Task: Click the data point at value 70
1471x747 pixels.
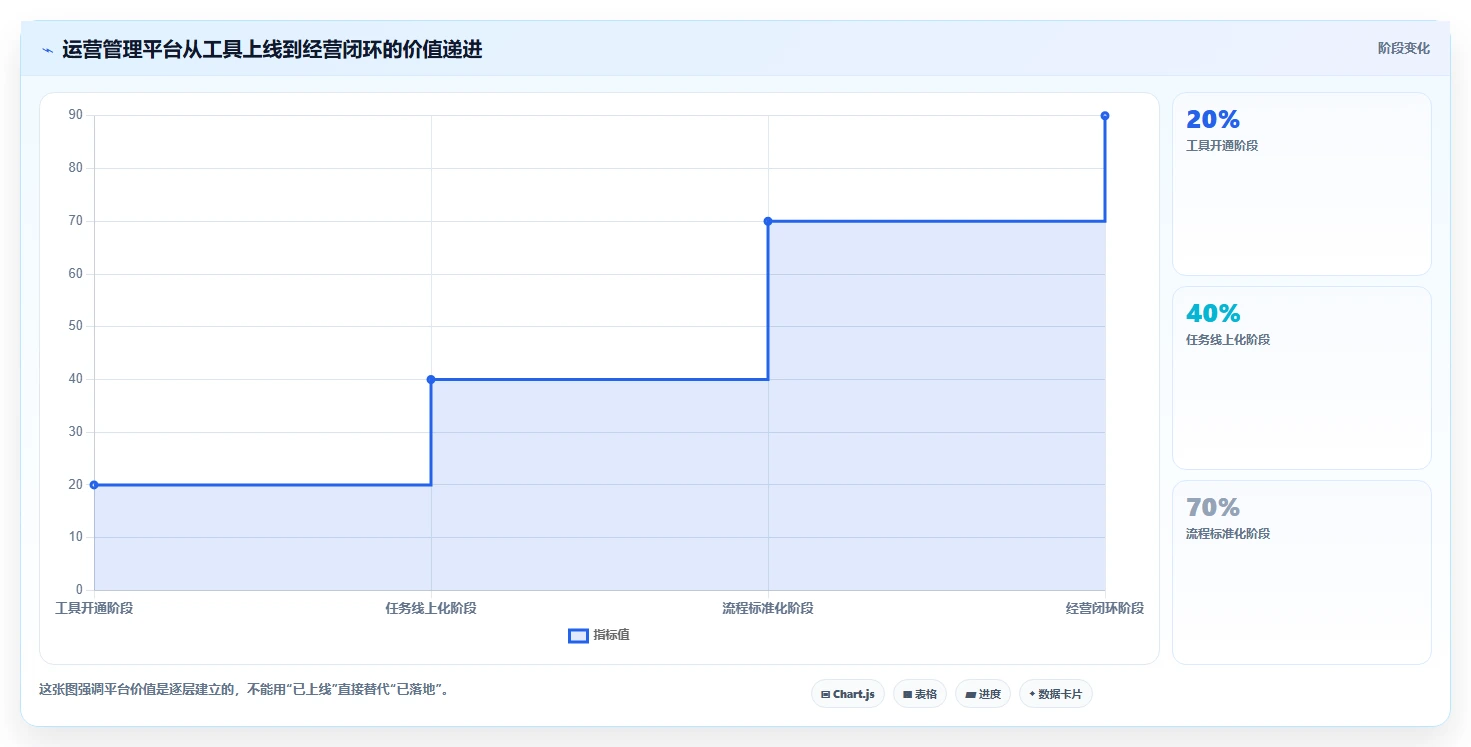Action: pyautogui.click(x=768, y=221)
